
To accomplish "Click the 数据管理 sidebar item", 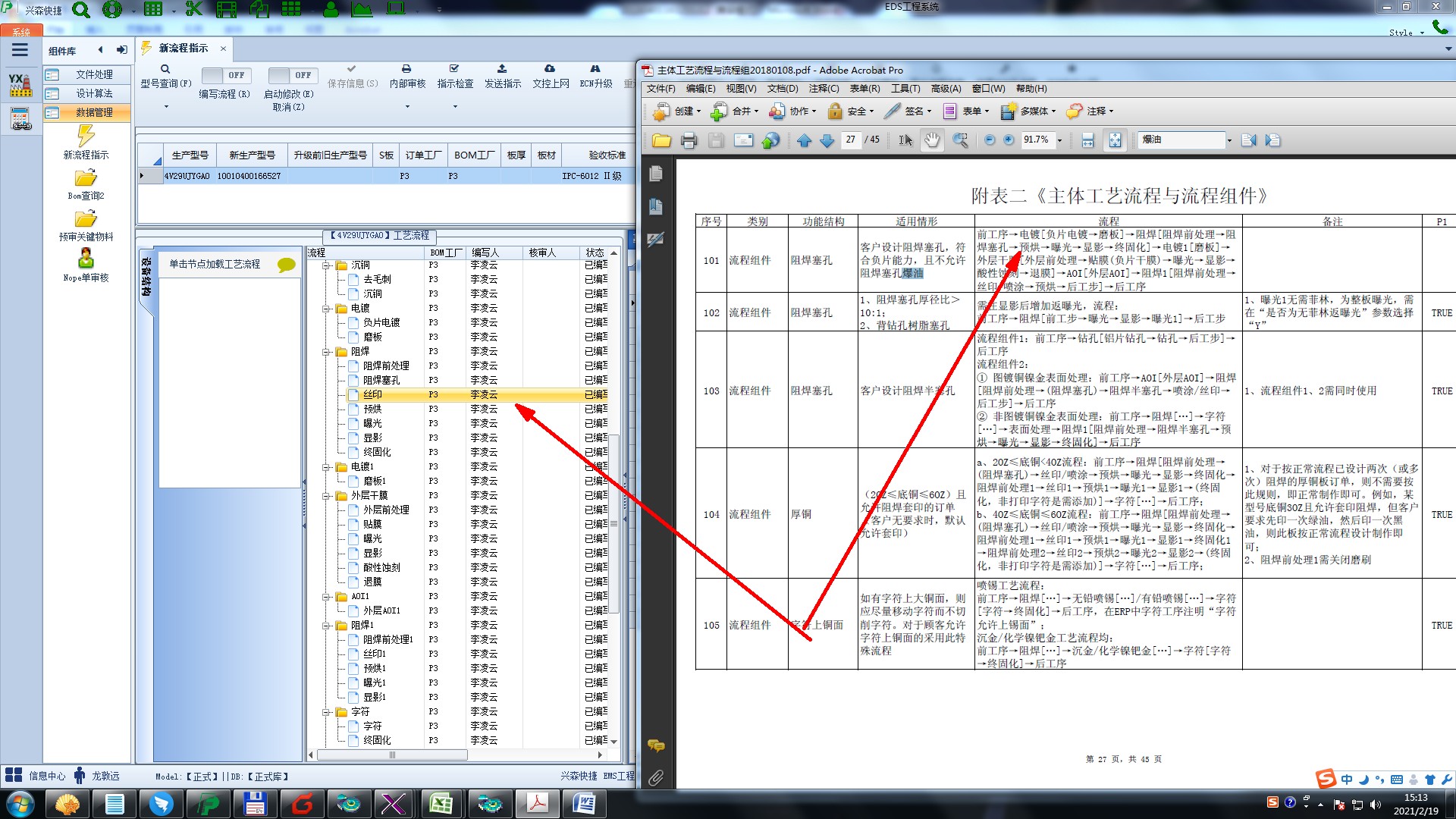I will [x=94, y=112].
